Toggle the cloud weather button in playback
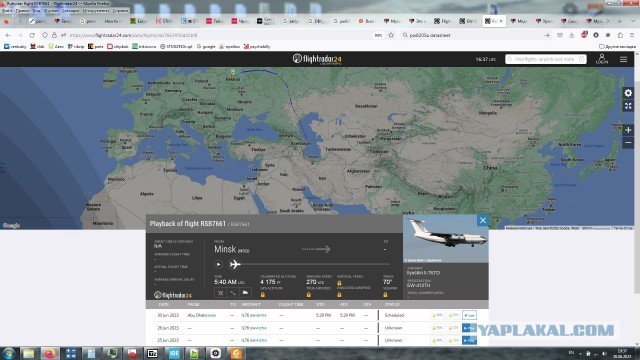Screen dimensions: 640x360 (245, 293)
